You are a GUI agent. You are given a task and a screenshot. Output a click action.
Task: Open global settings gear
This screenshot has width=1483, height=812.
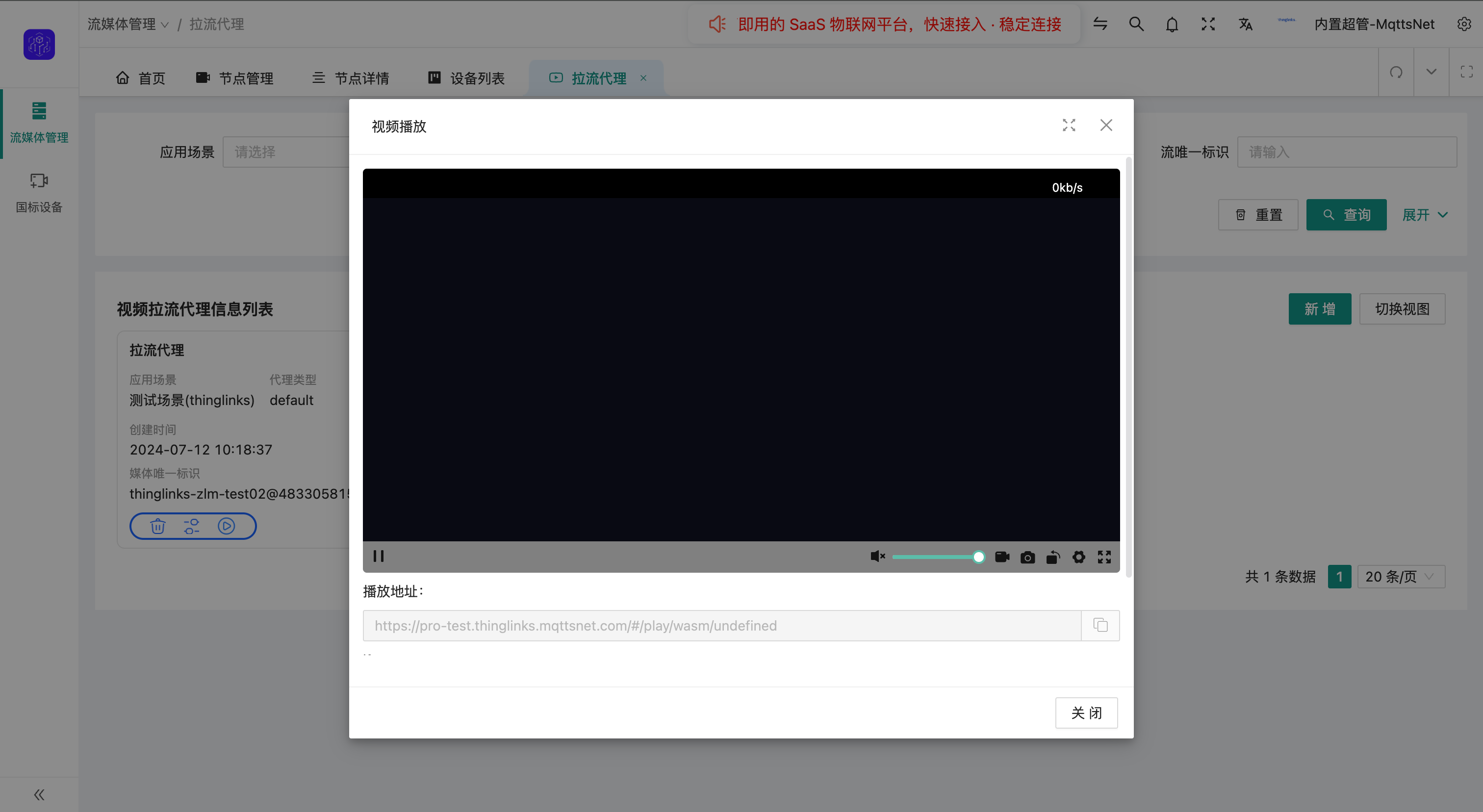coord(1464,24)
